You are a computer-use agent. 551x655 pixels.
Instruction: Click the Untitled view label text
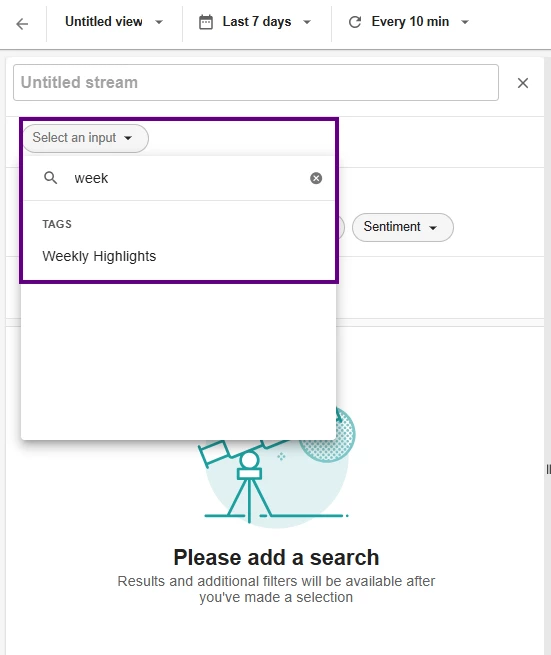(104, 22)
